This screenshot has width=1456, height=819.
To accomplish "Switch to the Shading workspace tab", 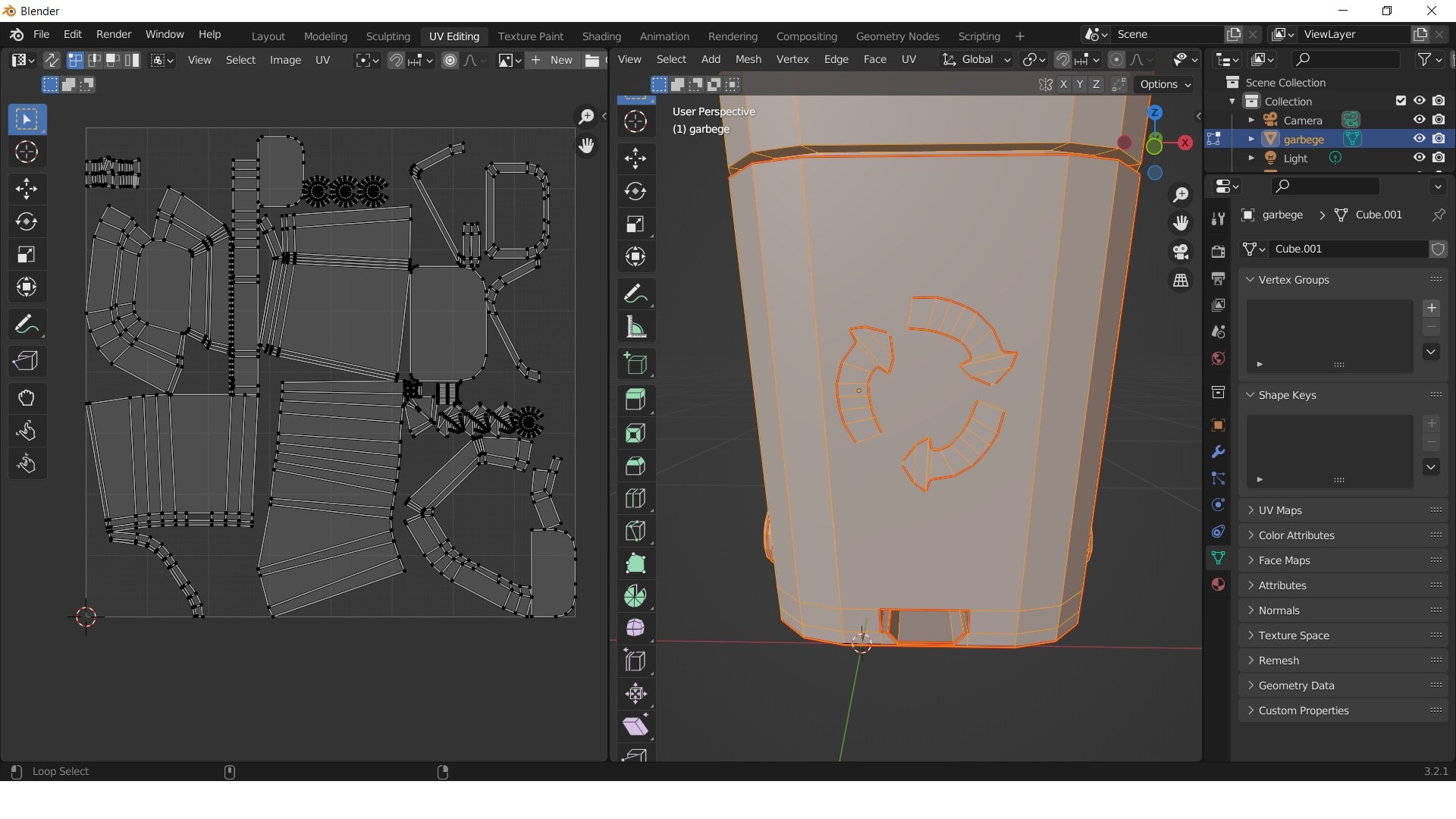I will coord(601,36).
